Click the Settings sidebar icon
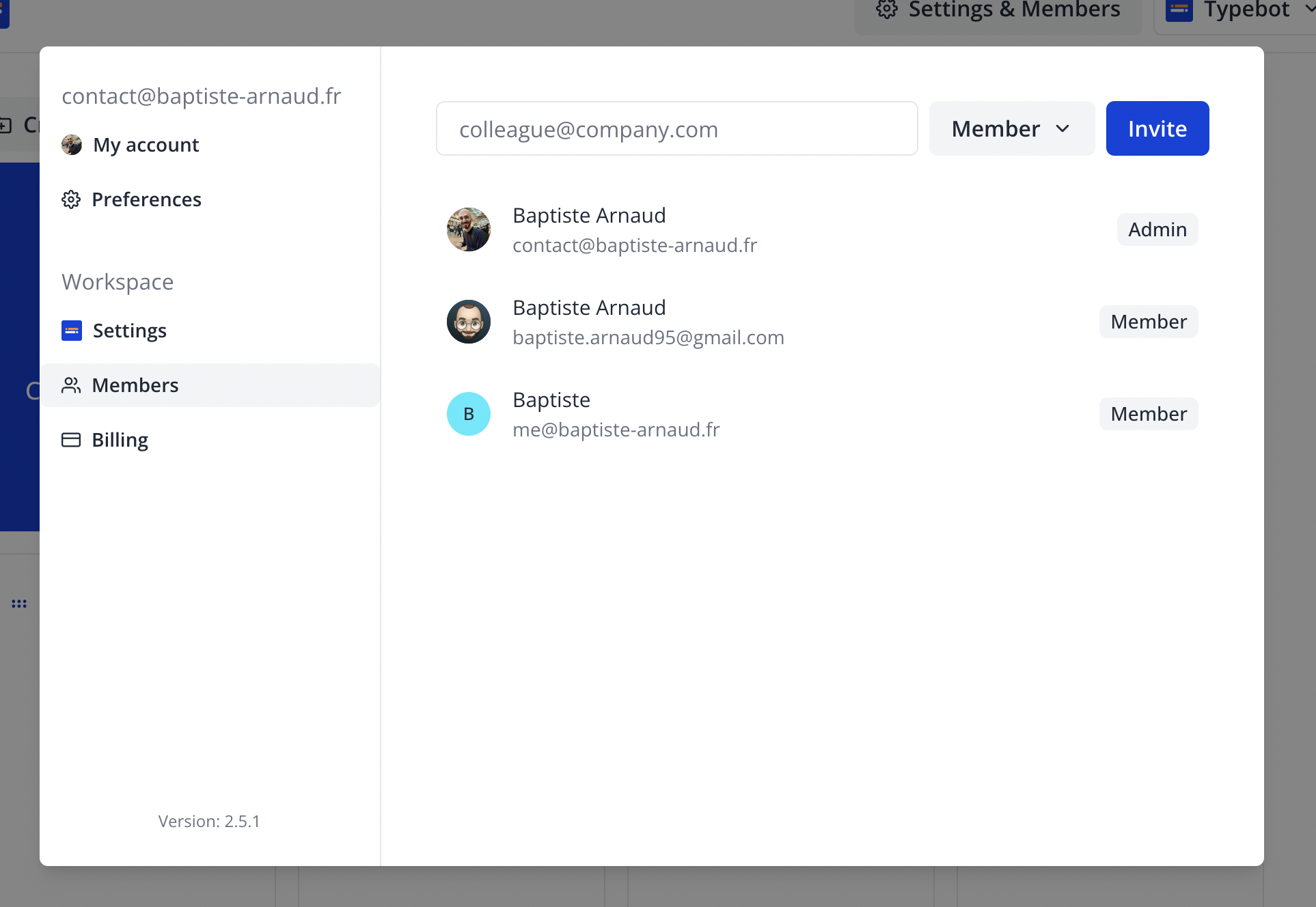Viewport: 1316px width, 907px height. click(x=71, y=330)
